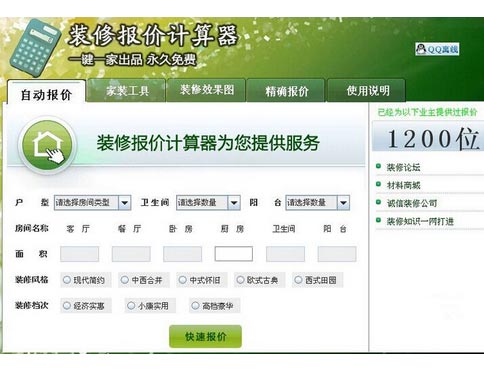Image resolution: width=484 pixels, height=371 pixels.
Task: Open the 阳台 quantity dropdown
Action: pyautogui.click(x=317, y=202)
